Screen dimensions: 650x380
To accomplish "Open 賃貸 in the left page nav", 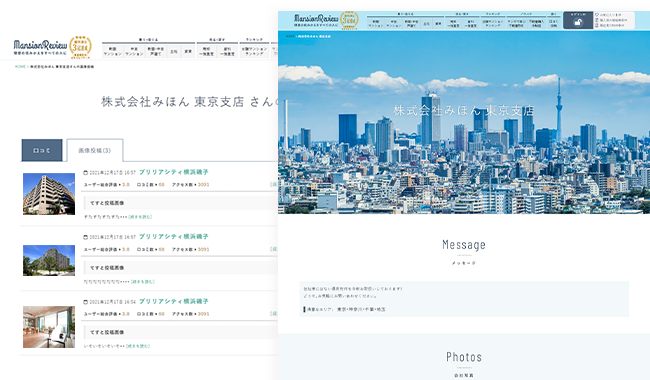I will click(x=188, y=51).
